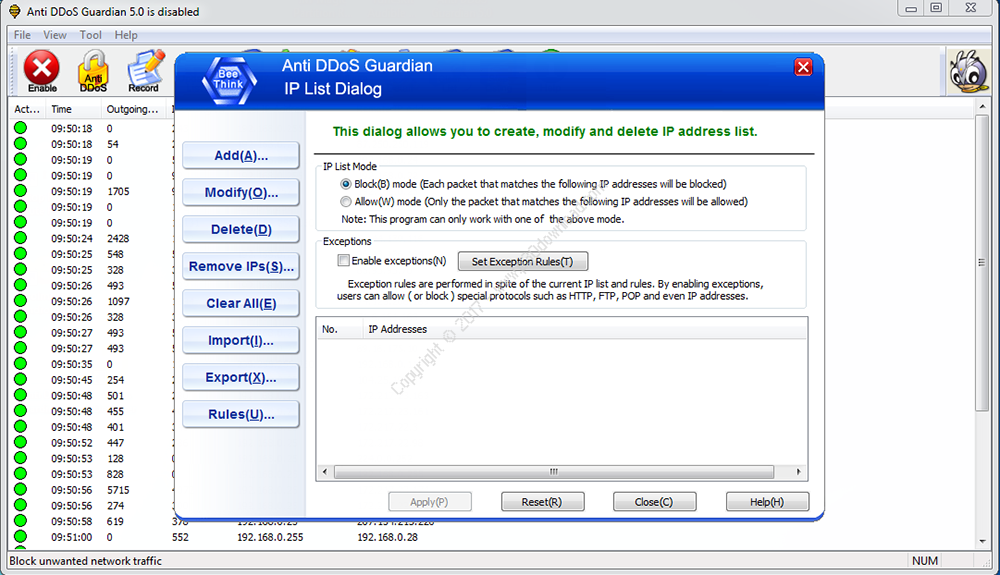The height and width of the screenshot is (575, 1000).
Task: Open the Tool menu
Action: tap(91, 35)
